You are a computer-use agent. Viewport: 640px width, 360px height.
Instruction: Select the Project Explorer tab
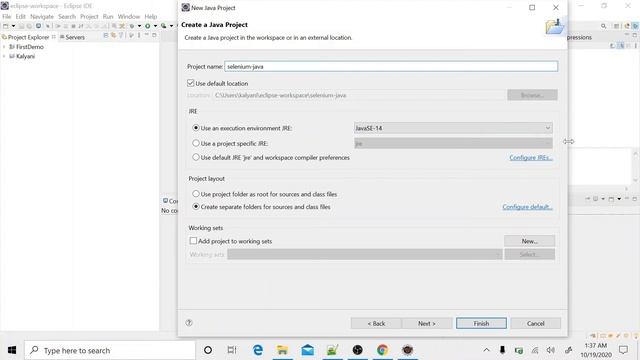pyautogui.click(x=28, y=37)
